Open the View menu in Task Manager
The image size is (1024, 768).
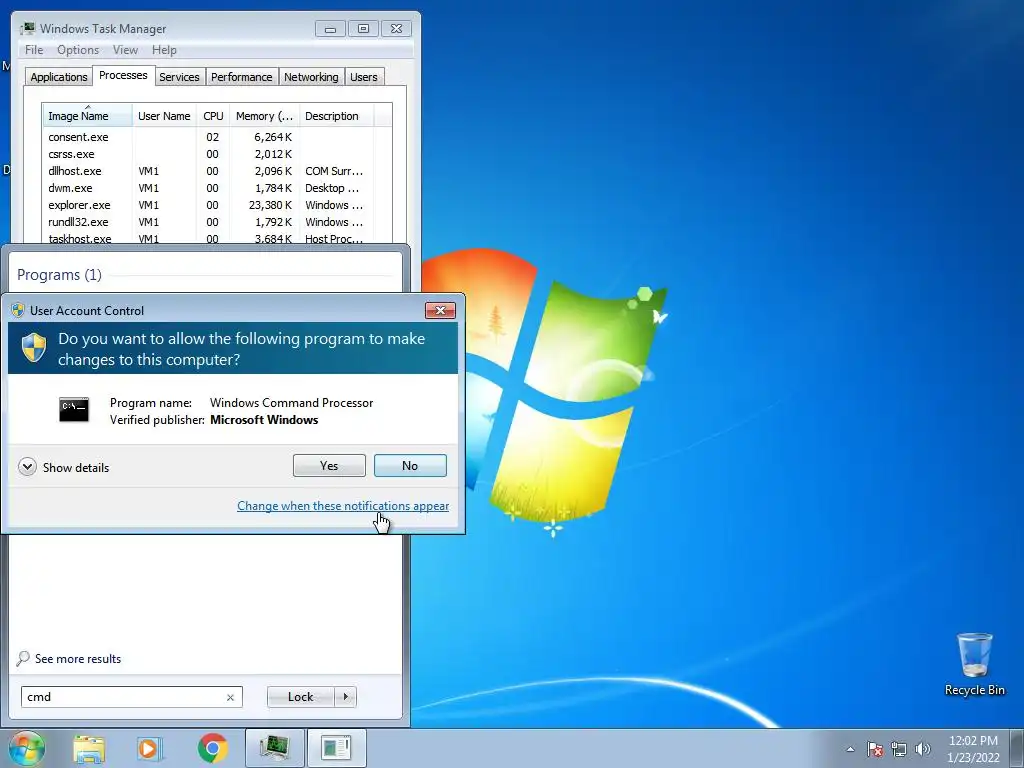125,50
